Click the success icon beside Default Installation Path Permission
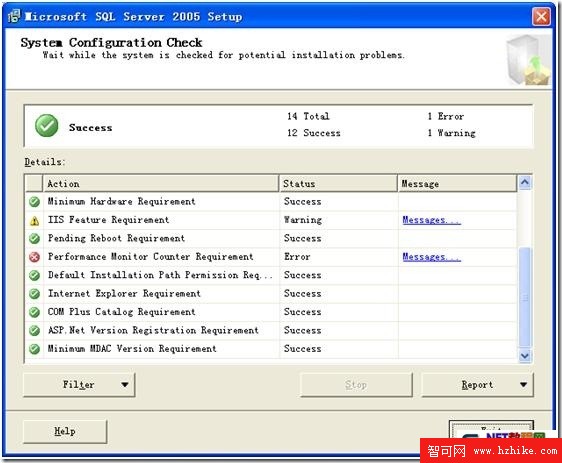Viewport: 562px width, 463px height. [x=34, y=275]
